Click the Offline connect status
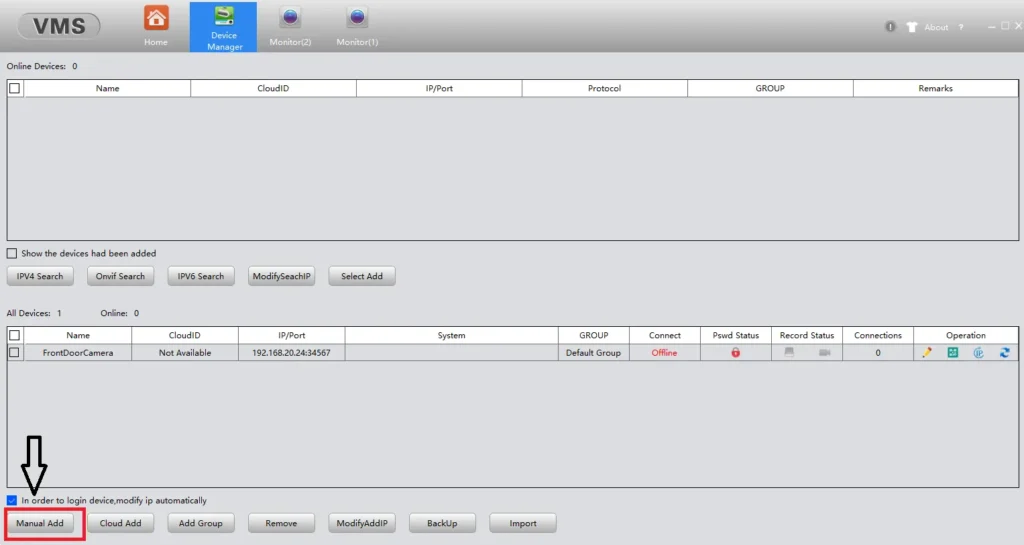The height and width of the screenshot is (545, 1024). 664,352
